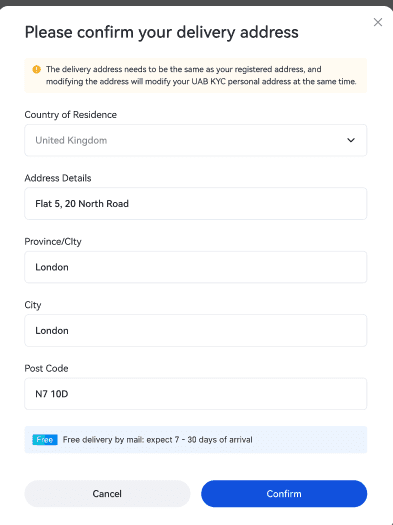393x525 pixels.
Task: Click the Country of Residence label
Action: click(x=71, y=115)
